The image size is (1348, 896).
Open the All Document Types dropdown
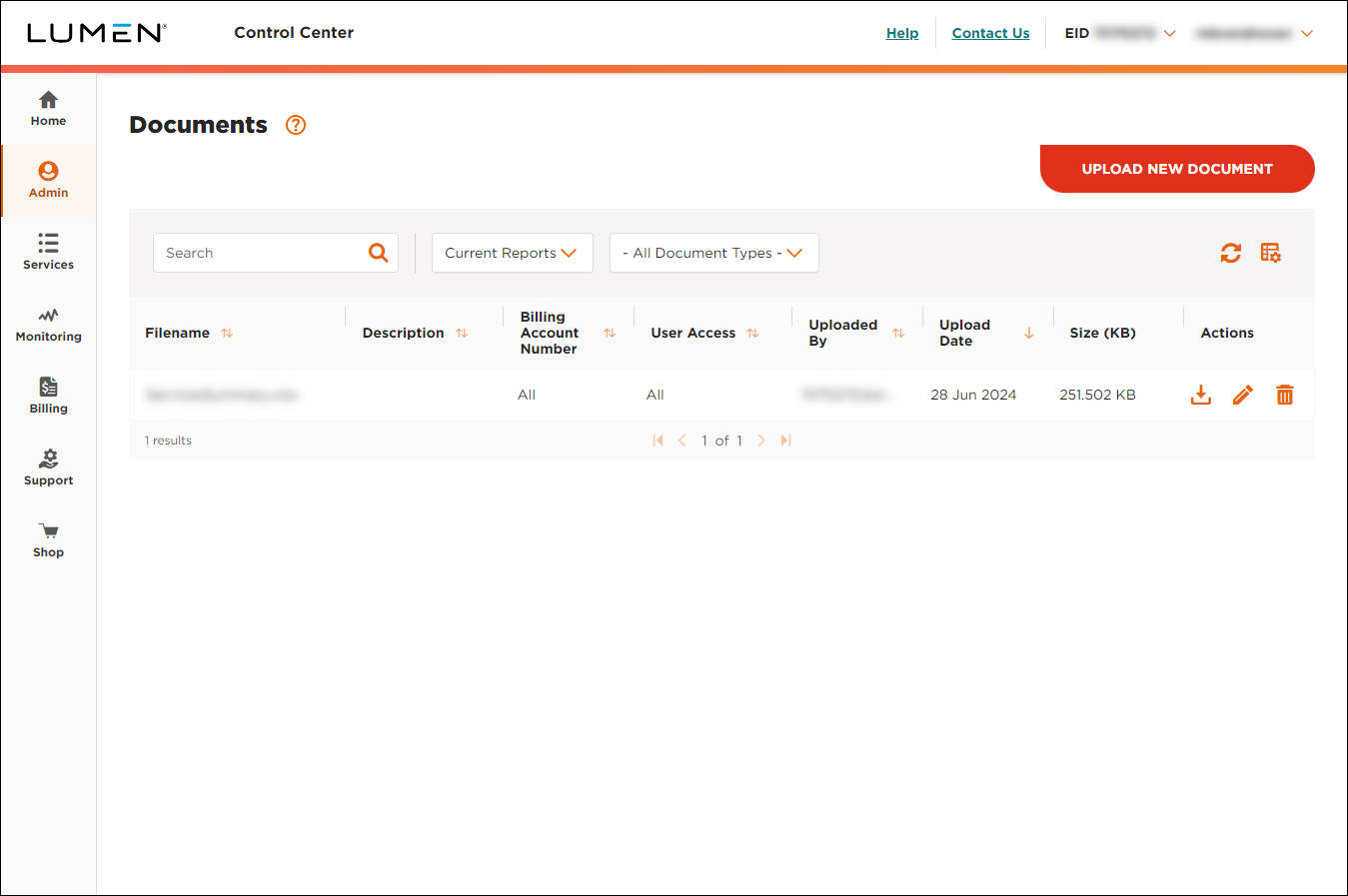tap(714, 253)
